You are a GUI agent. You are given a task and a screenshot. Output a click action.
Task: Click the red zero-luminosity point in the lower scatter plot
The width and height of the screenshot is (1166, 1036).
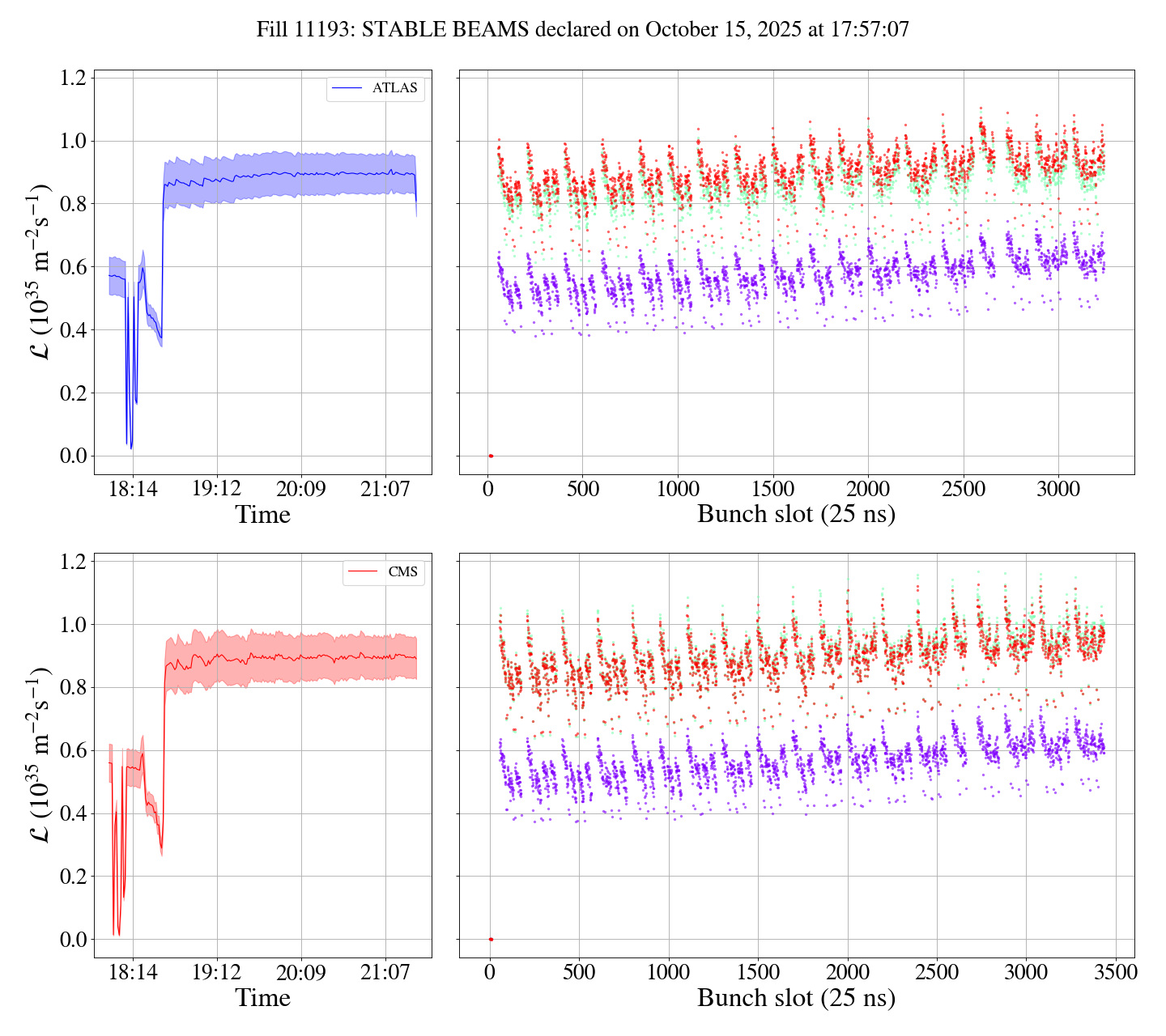[x=490, y=939]
